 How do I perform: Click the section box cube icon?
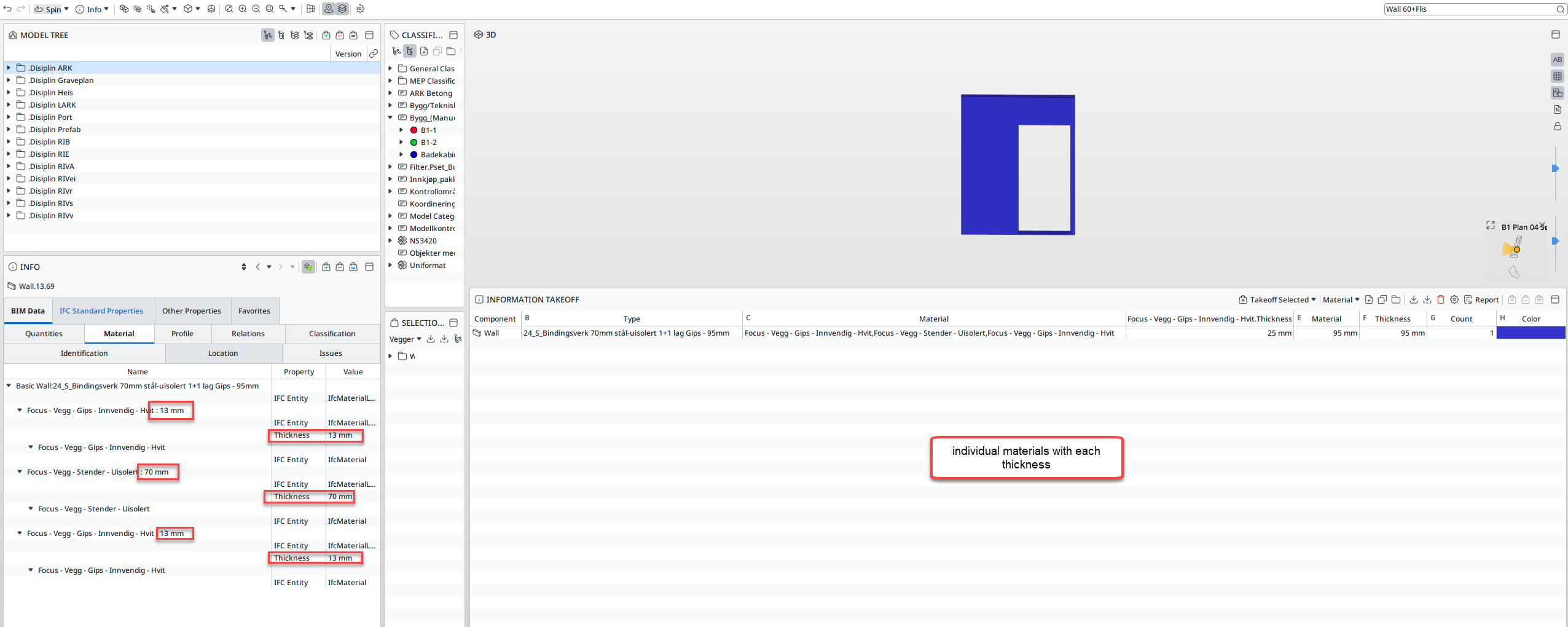coord(211,9)
